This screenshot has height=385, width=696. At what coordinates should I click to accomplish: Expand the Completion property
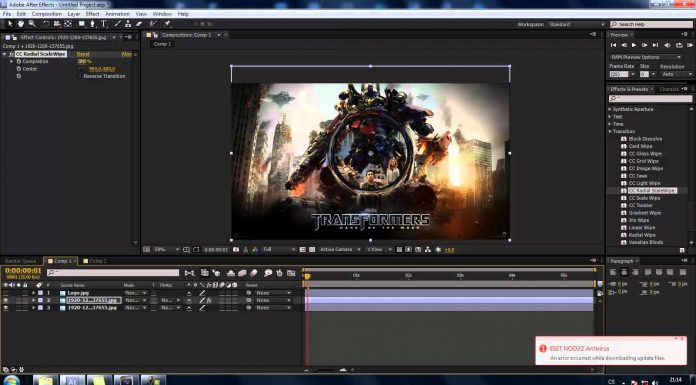[x=12, y=62]
